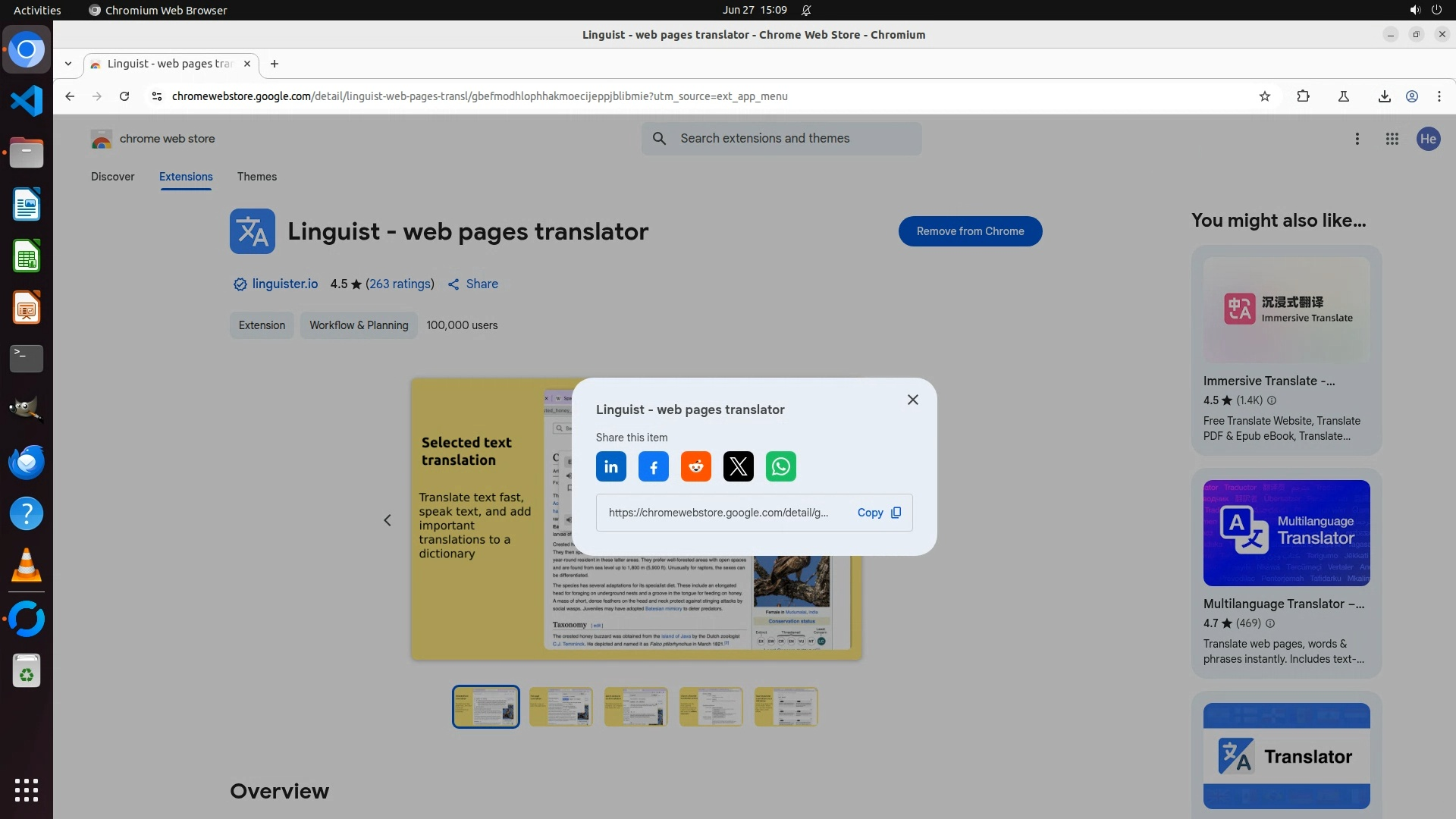Share item via Reddit icon

tap(695, 466)
